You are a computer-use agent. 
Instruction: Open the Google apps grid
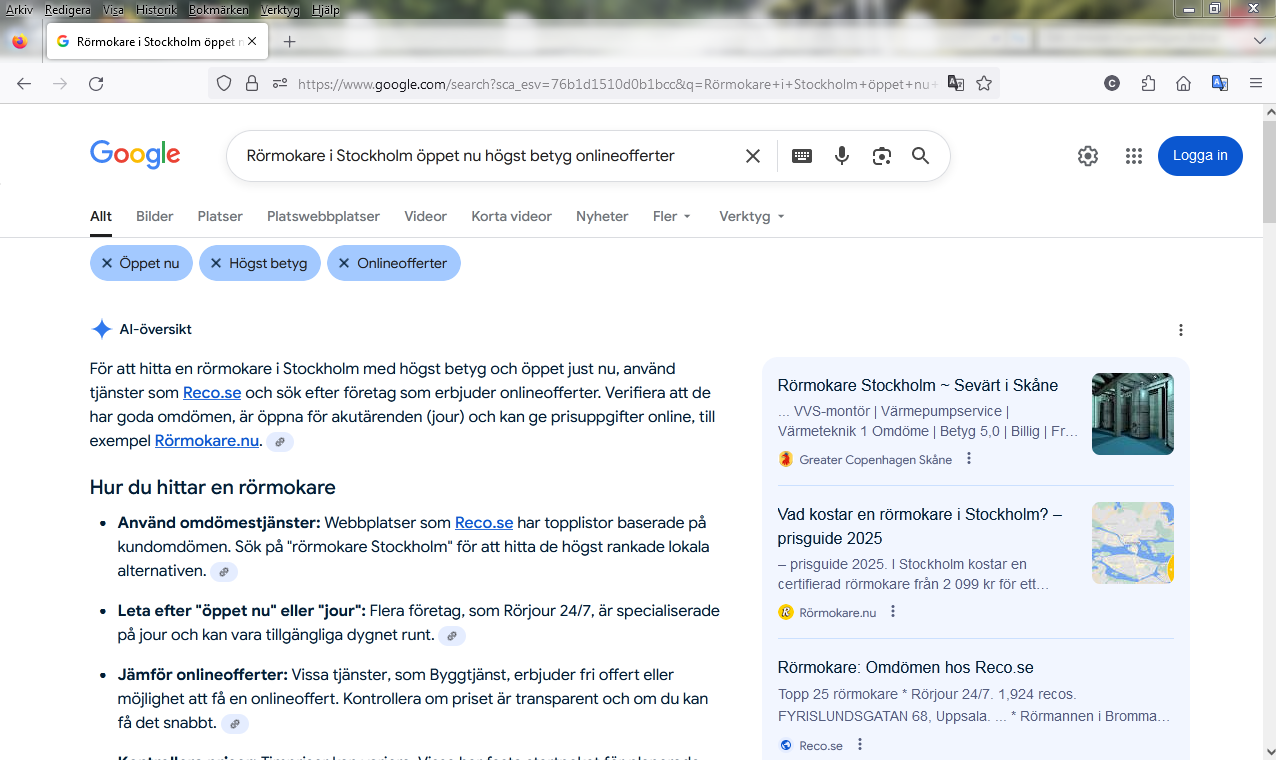click(1133, 156)
